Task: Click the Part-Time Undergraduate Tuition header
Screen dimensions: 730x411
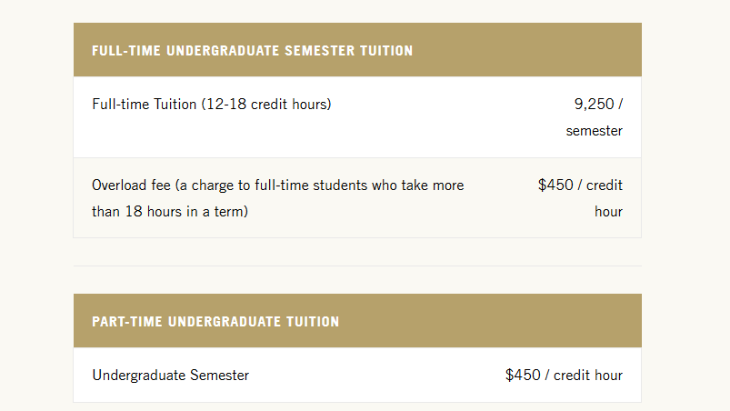Action: tap(215, 322)
